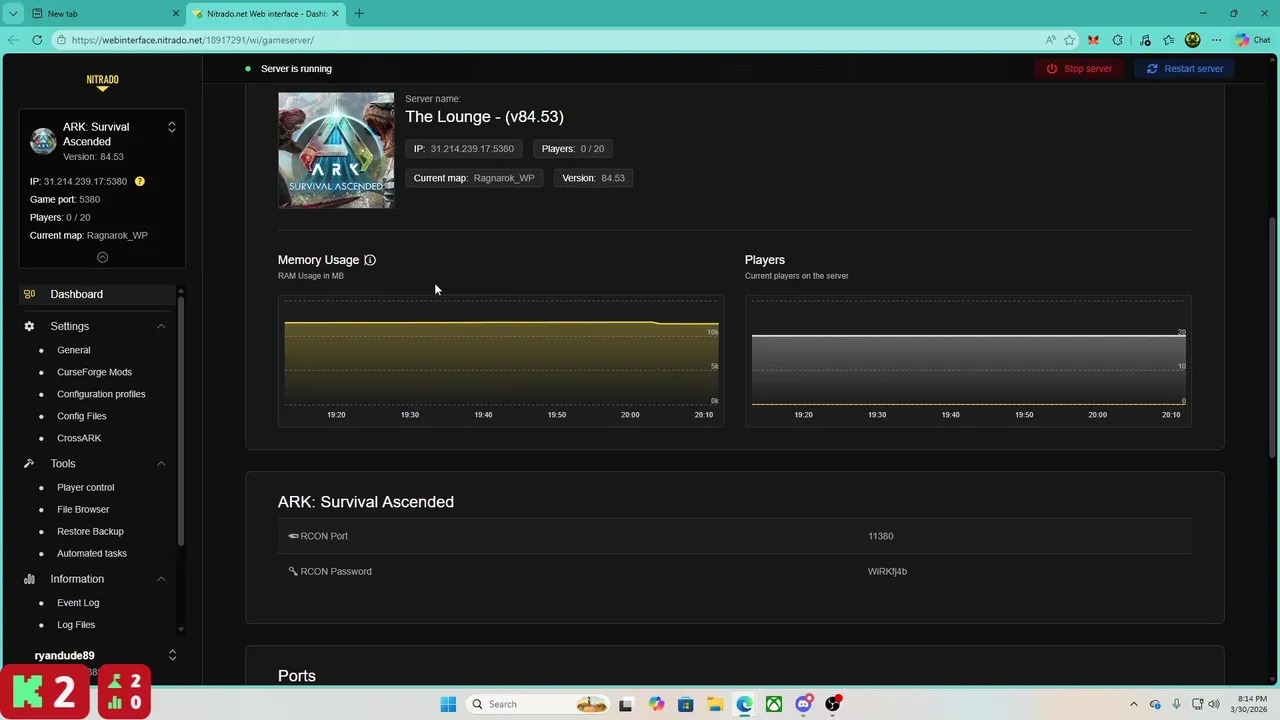
Task: Open Xbox app from the taskbar
Action: [774, 704]
